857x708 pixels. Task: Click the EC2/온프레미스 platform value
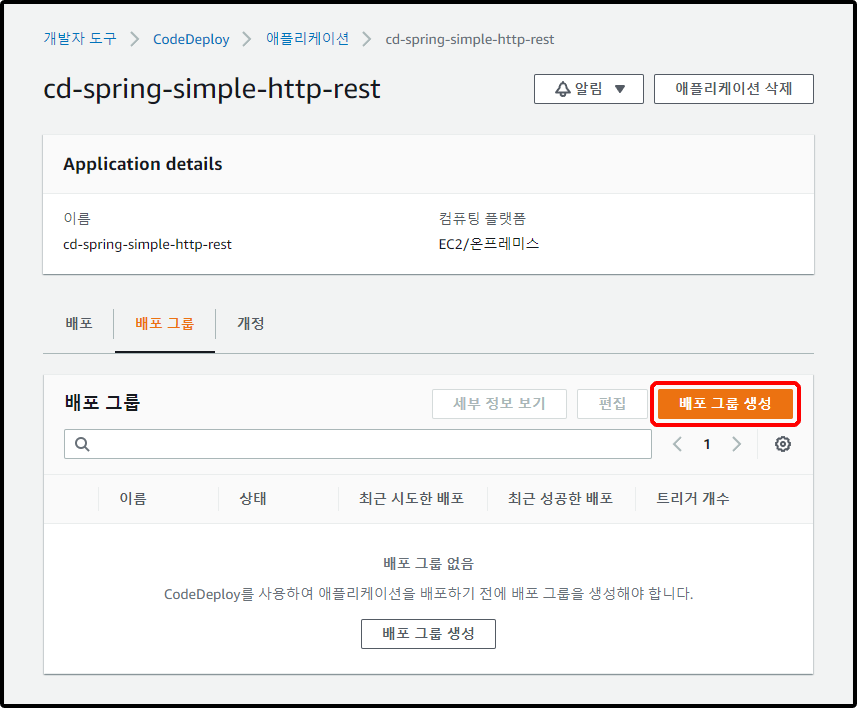point(489,244)
